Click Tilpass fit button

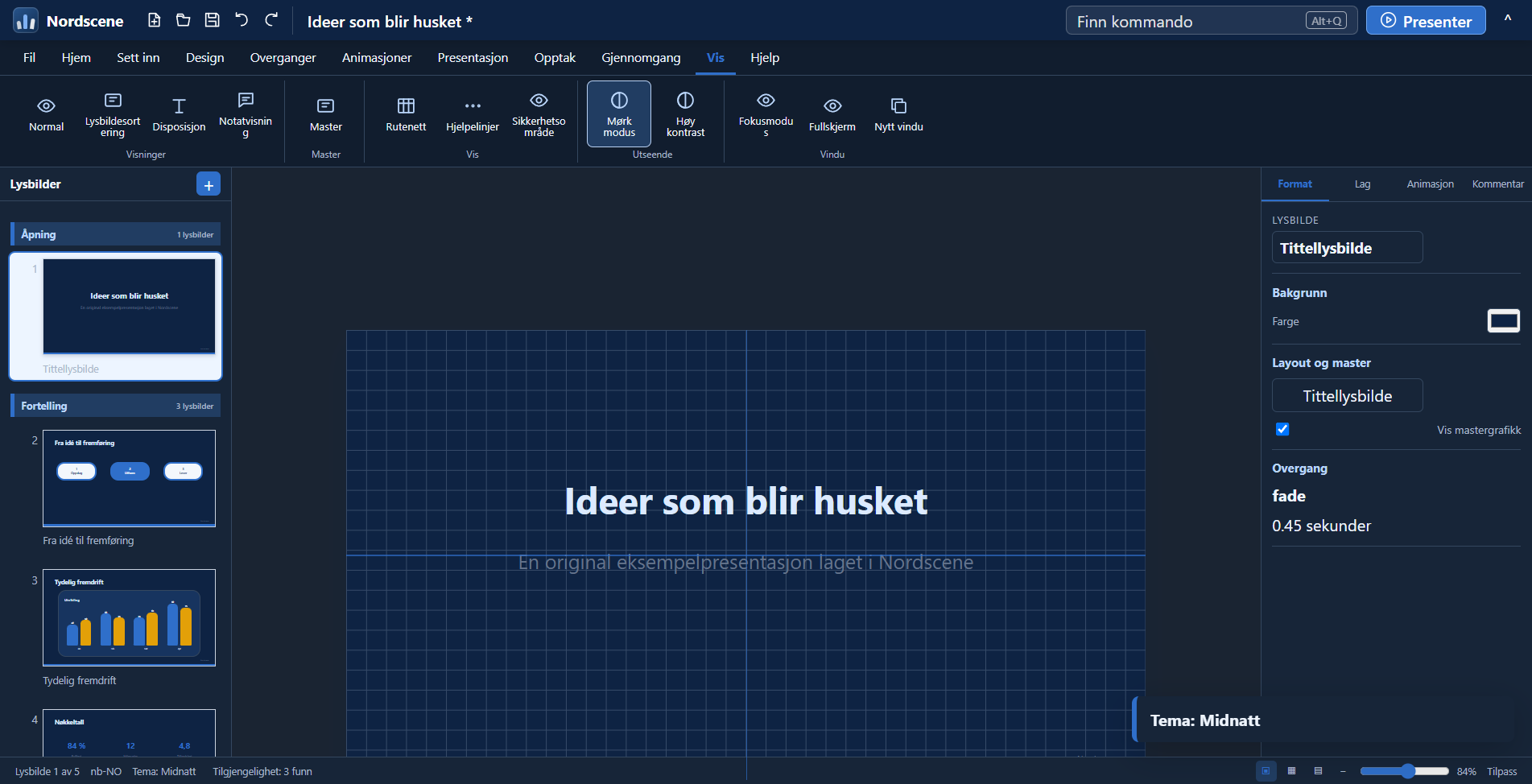tap(1501, 772)
